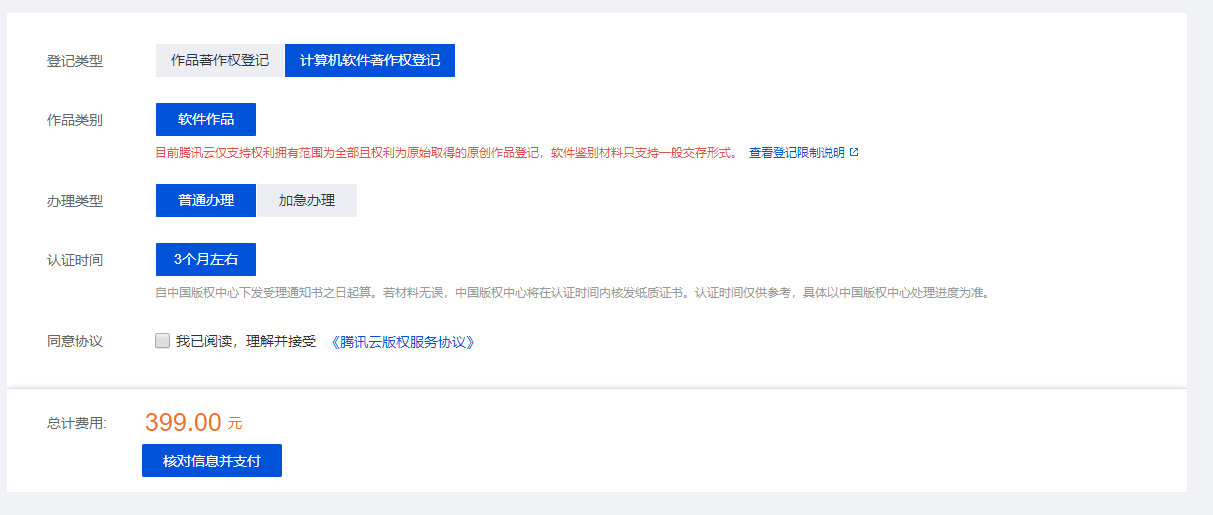Choose 3个月左右 certification time
The image size is (1213, 515).
[x=206, y=260]
